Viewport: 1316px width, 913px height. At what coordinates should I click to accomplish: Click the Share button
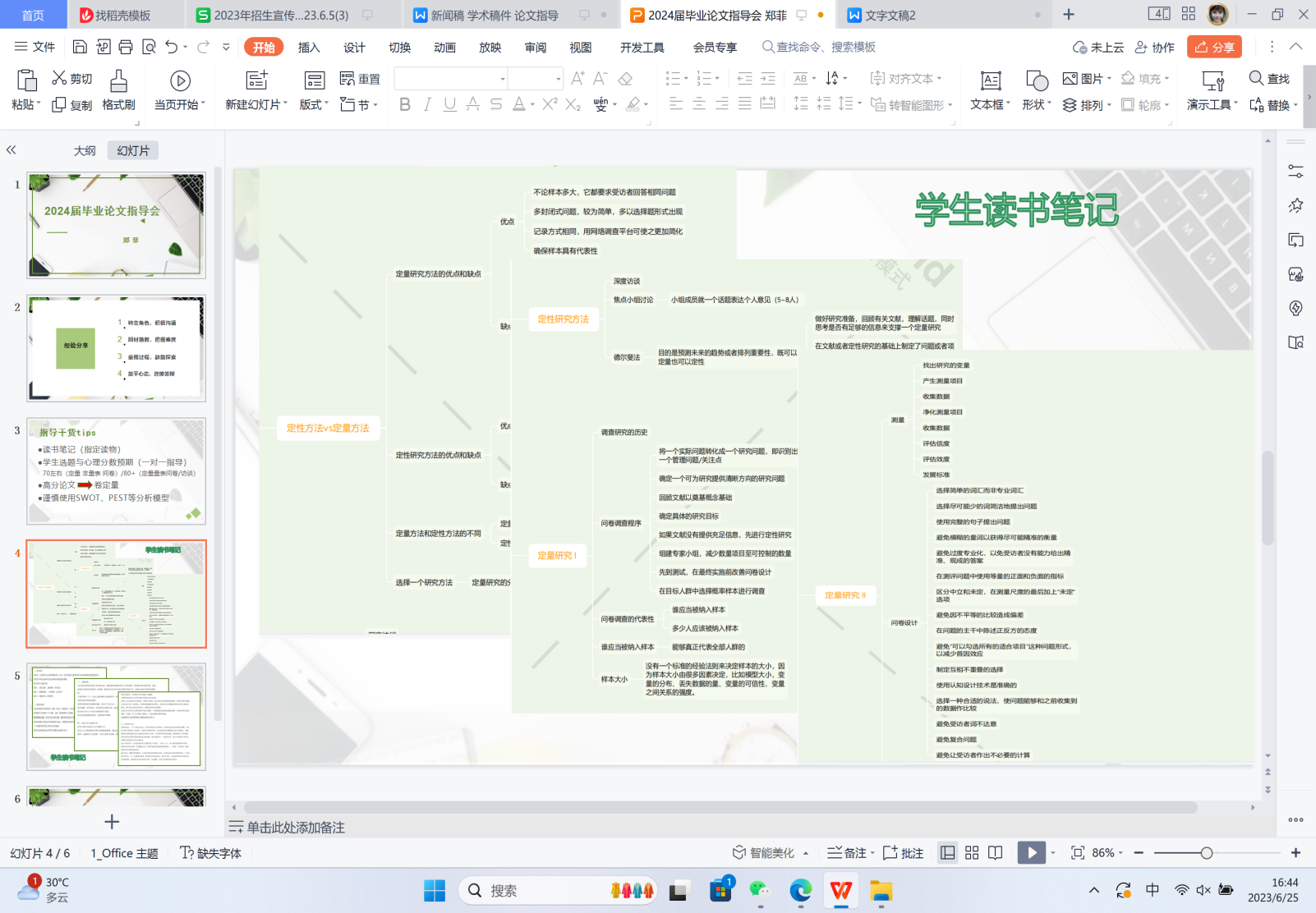tap(1213, 48)
